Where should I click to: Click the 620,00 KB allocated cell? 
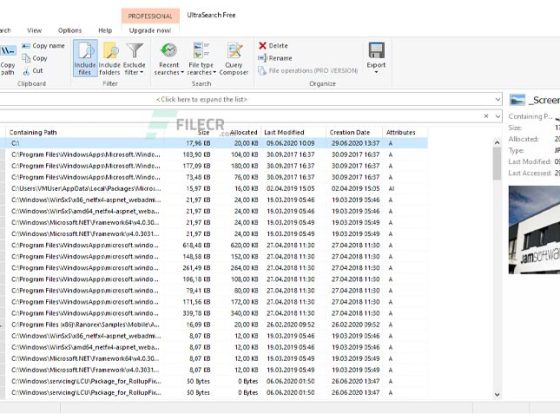coord(244,245)
